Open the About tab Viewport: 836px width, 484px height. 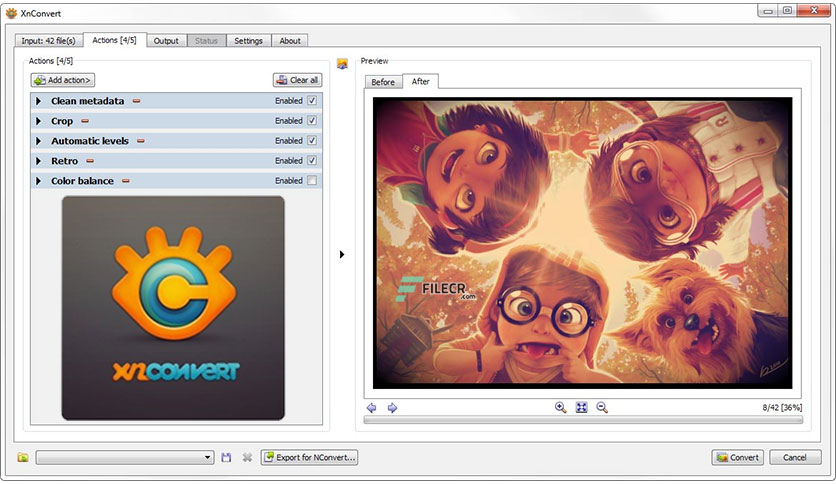290,41
